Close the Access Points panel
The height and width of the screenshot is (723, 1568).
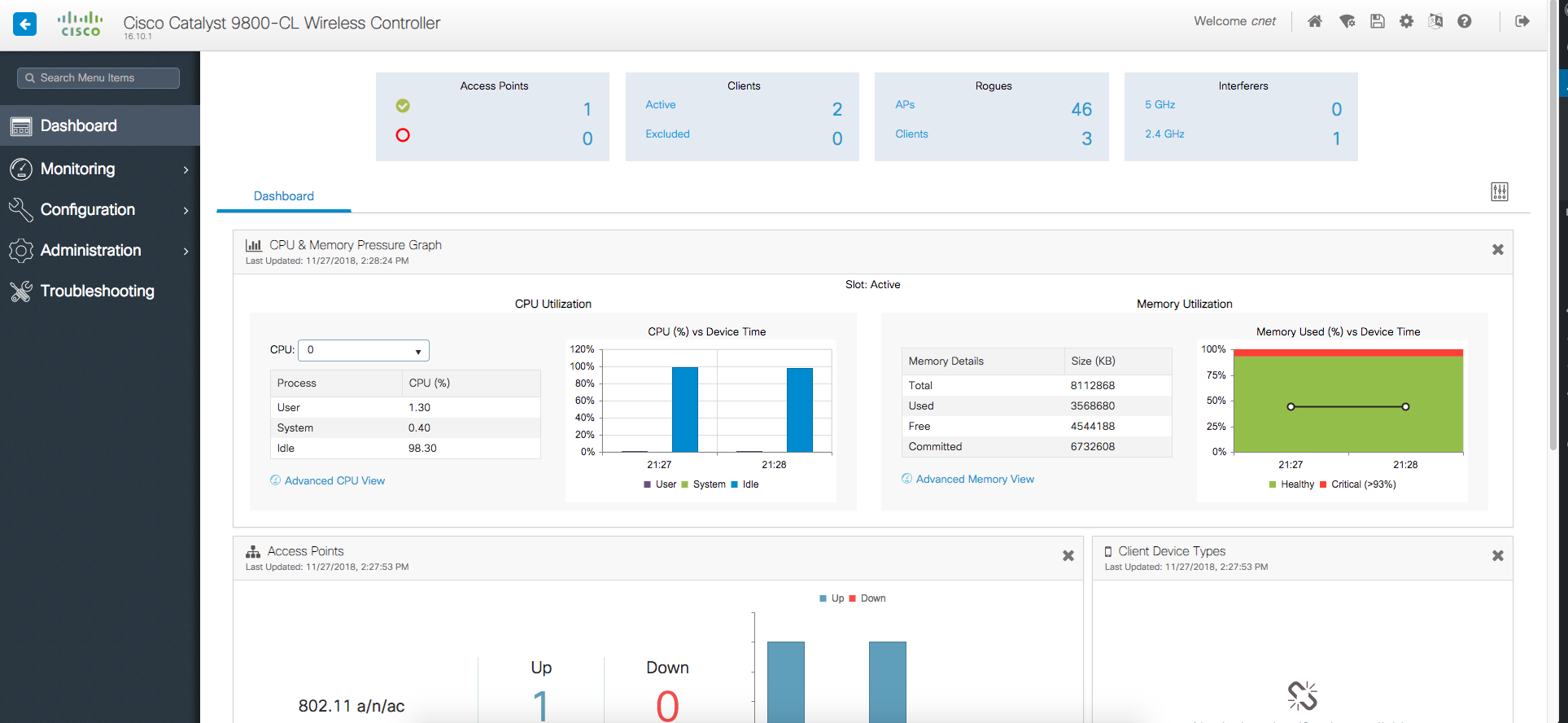[x=1068, y=556]
